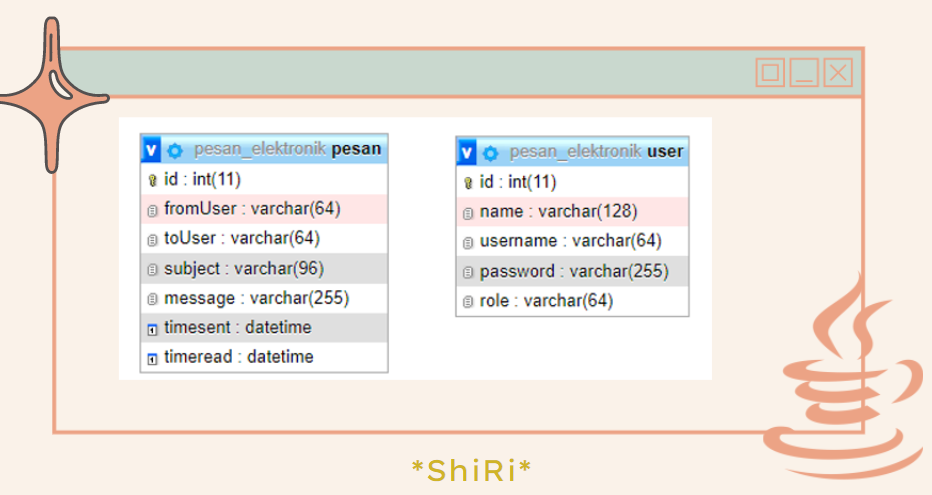This screenshot has width=932, height=495.
Task: Collapse the user table using V toggle
Action: coord(467,152)
